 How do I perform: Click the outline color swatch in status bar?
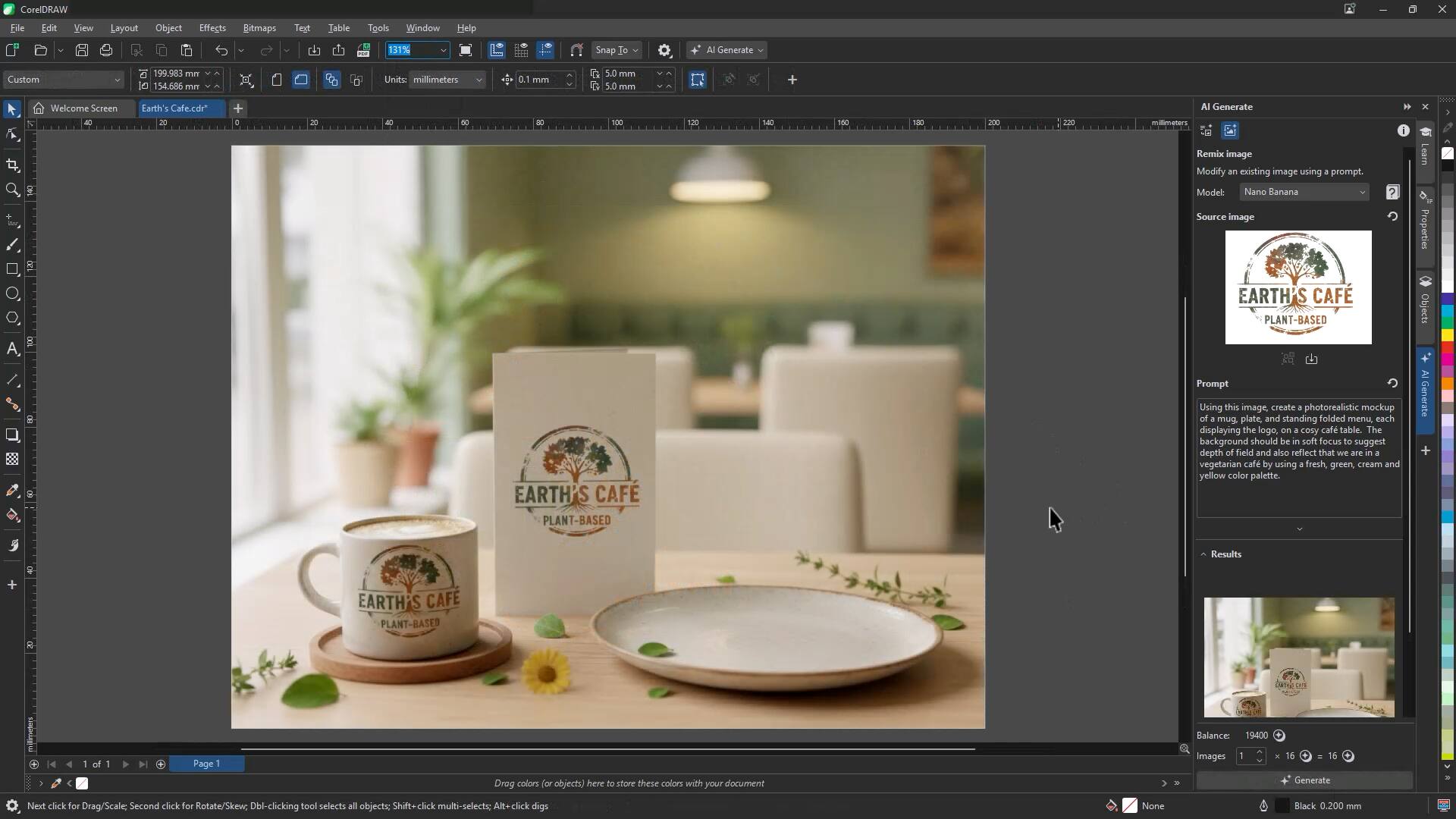tap(1282, 806)
